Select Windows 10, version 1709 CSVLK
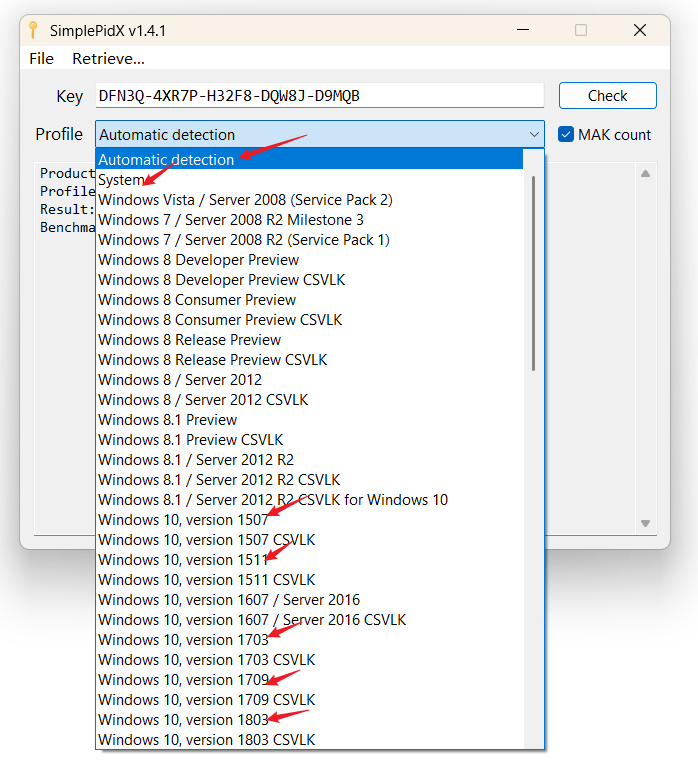Viewport: 698px width, 762px height. click(309, 699)
